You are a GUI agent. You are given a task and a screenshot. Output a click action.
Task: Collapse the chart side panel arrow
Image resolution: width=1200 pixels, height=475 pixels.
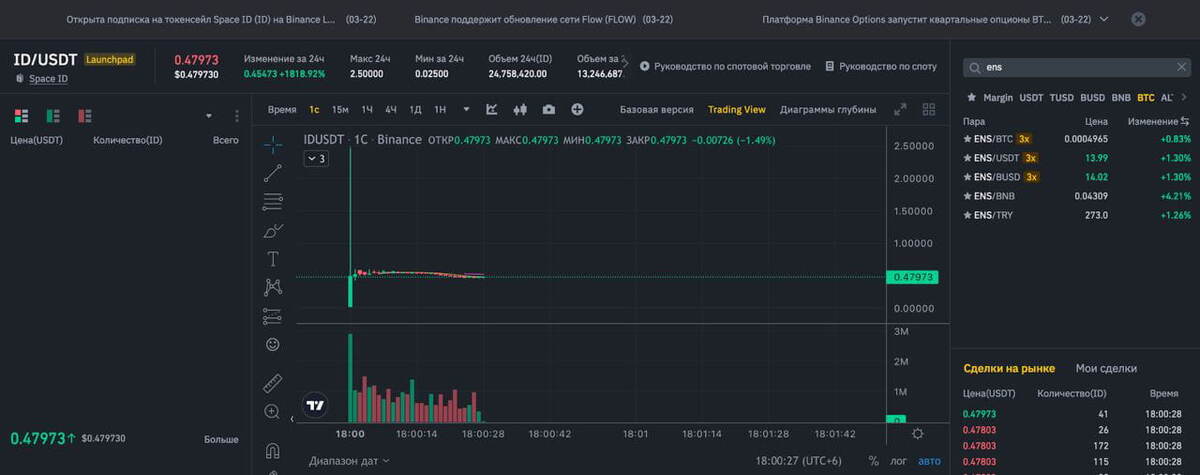pos(292,419)
